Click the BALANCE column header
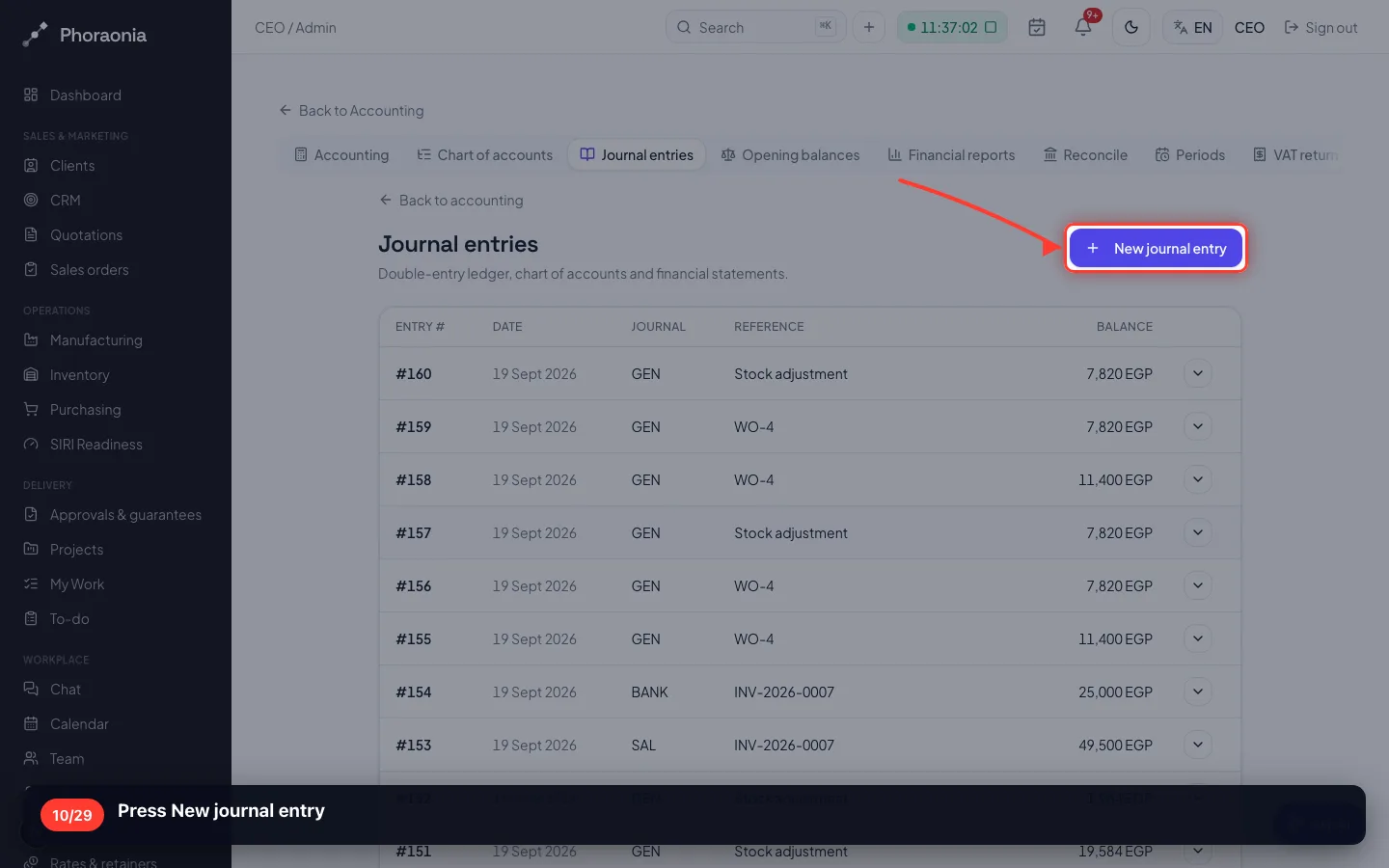This screenshot has height=868, width=1389. pyautogui.click(x=1125, y=326)
